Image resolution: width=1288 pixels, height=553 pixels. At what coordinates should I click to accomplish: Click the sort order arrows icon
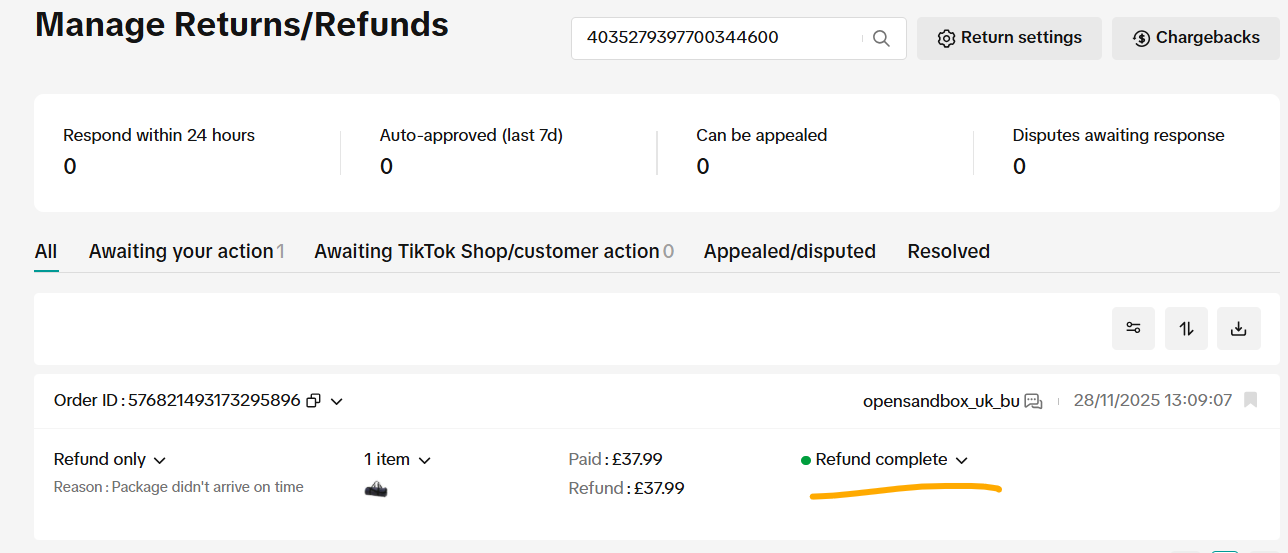pos(1186,328)
